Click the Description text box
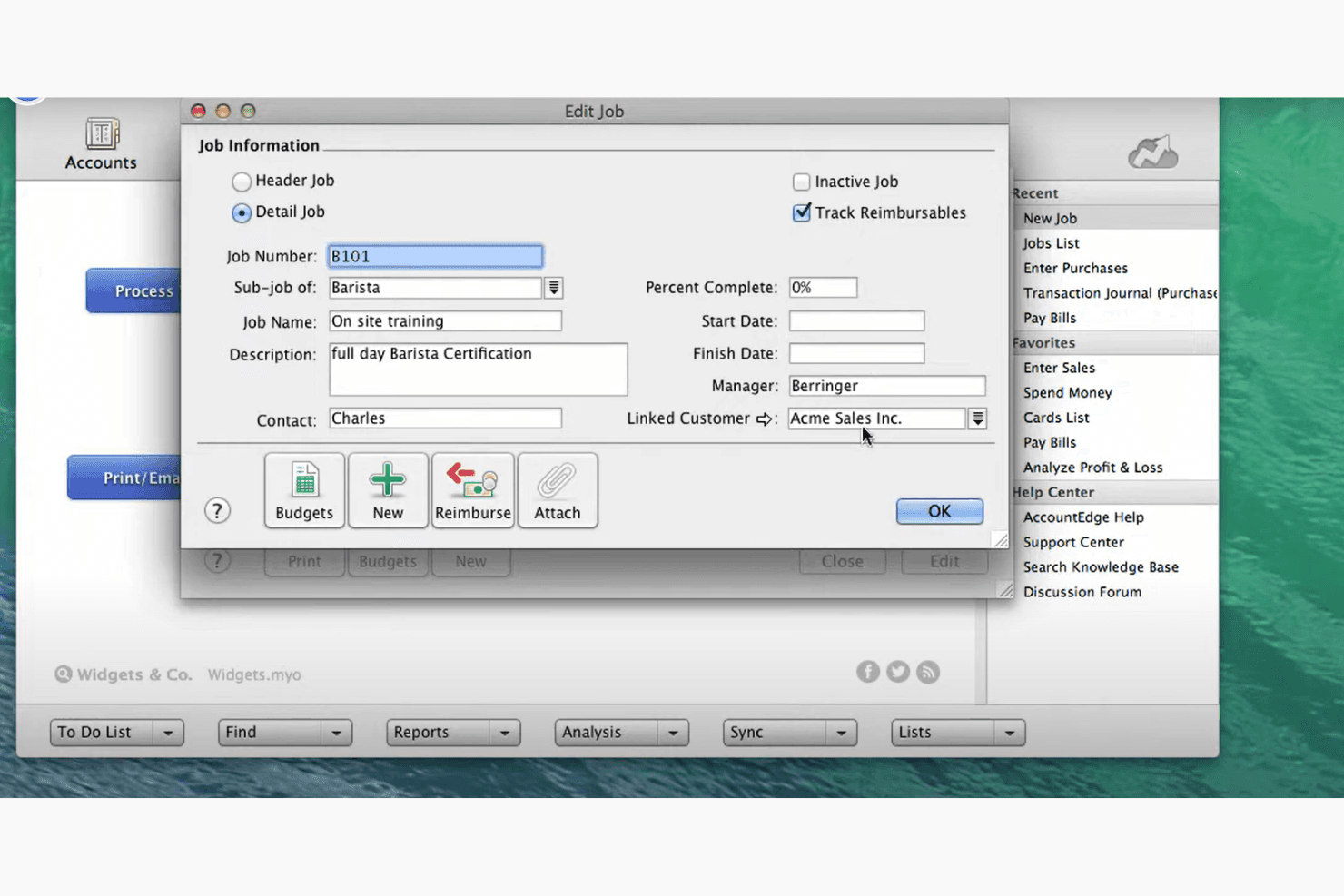 point(478,369)
